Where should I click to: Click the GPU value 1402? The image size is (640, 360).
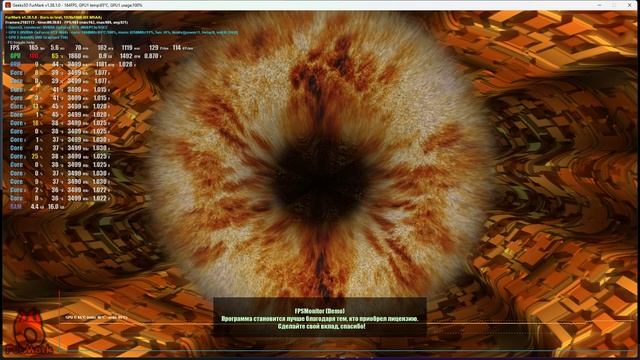(x=126, y=56)
